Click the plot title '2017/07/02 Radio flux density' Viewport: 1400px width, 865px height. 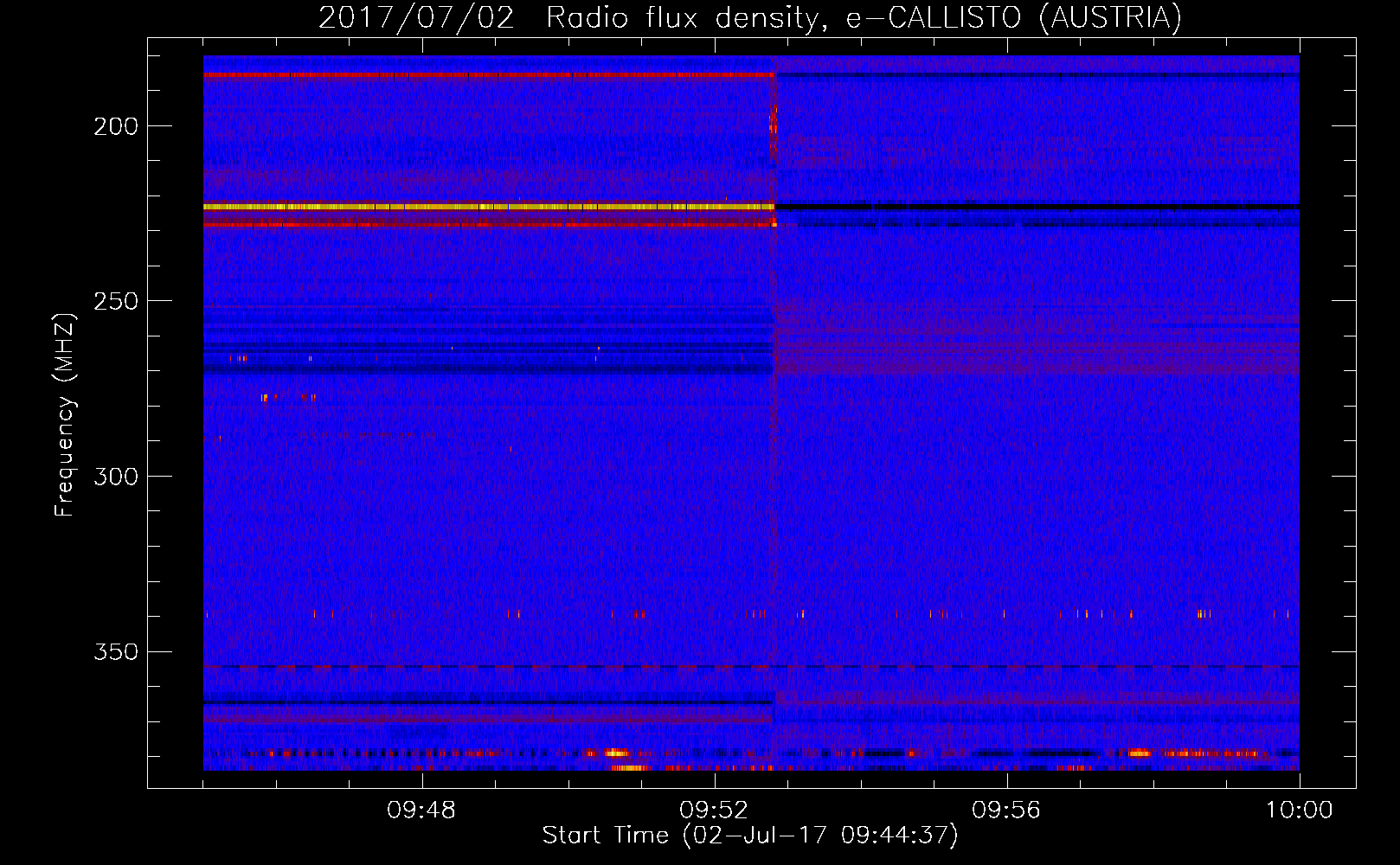pyautogui.click(x=568, y=18)
